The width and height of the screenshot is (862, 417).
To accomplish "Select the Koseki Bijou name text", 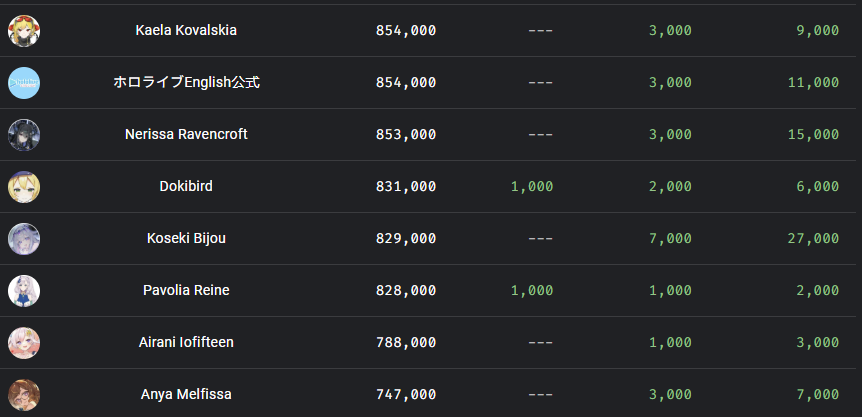I will click(186, 238).
